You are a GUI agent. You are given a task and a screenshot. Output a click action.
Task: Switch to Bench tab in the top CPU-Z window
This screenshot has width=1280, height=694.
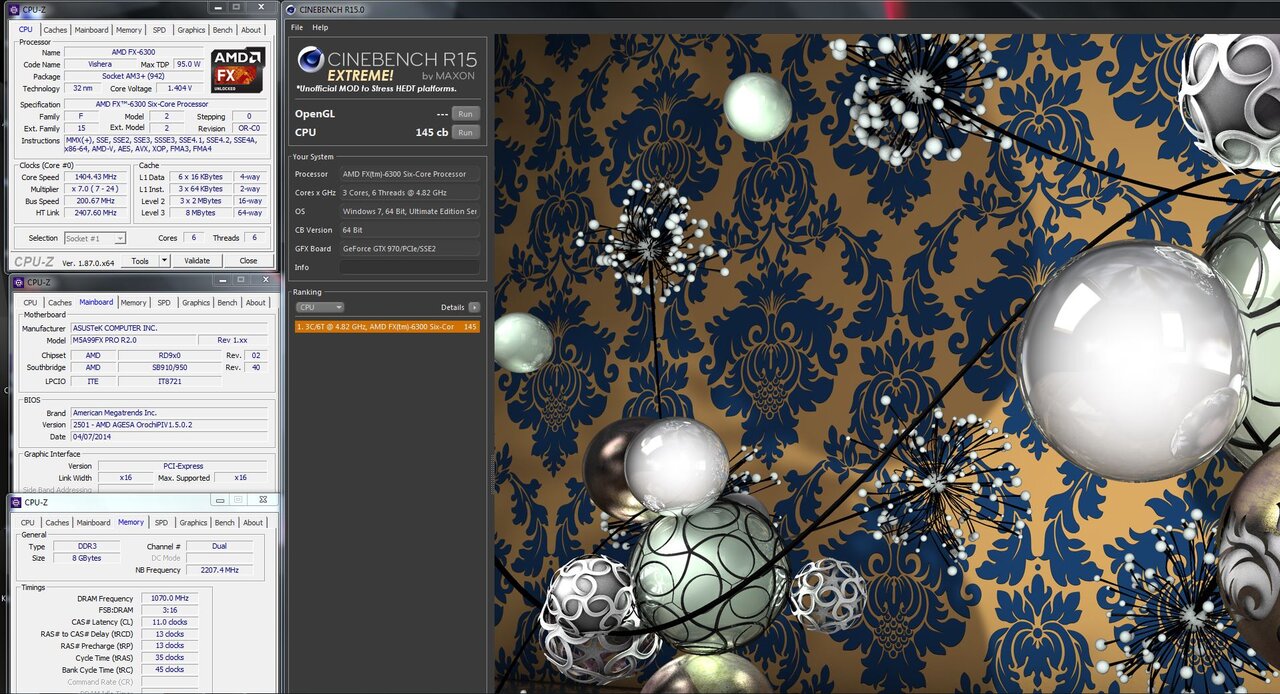(x=223, y=30)
